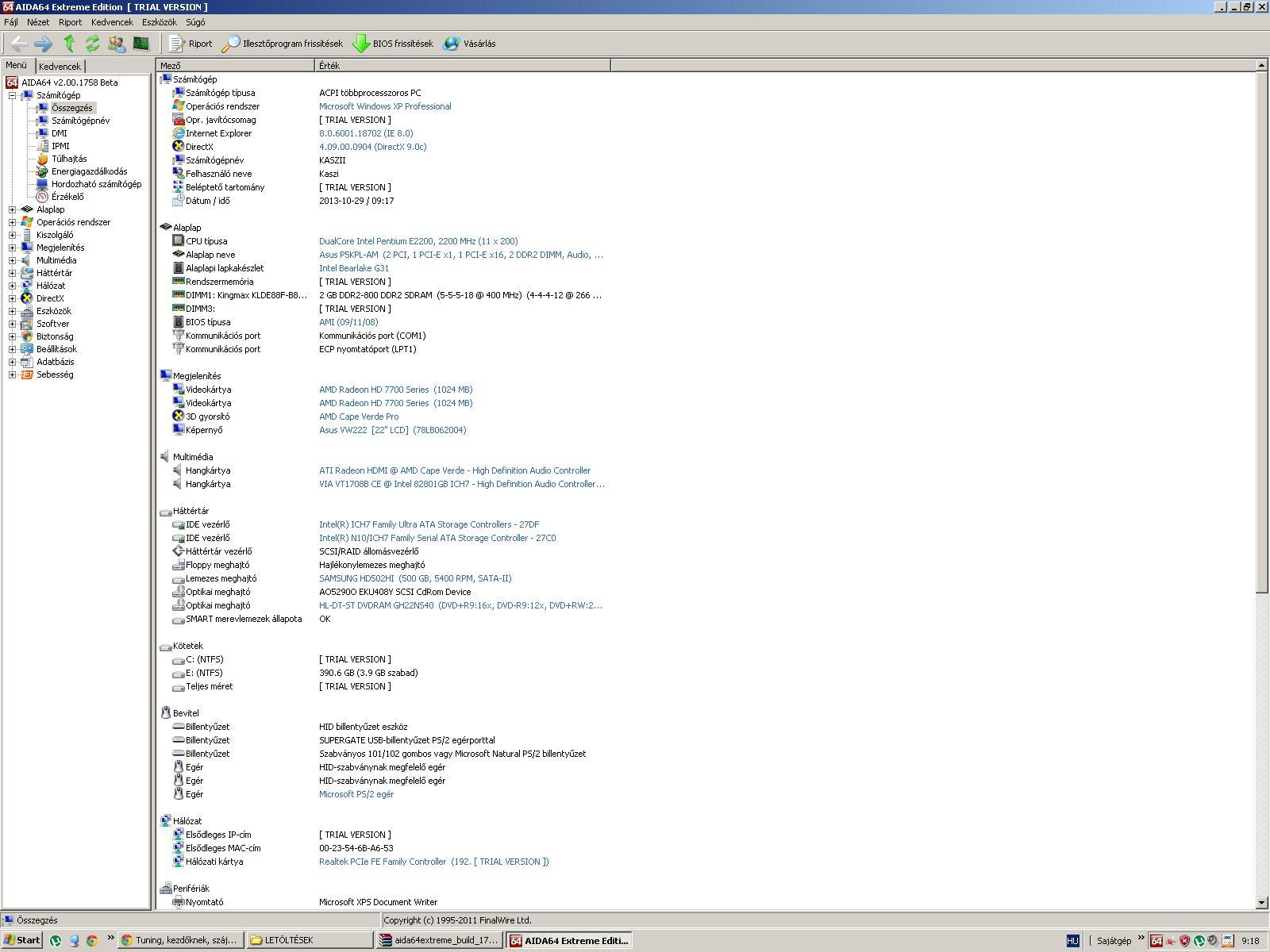Image resolution: width=1270 pixels, height=952 pixels.
Task: Expand the Háttértár tree node
Action: [x=13, y=273]
